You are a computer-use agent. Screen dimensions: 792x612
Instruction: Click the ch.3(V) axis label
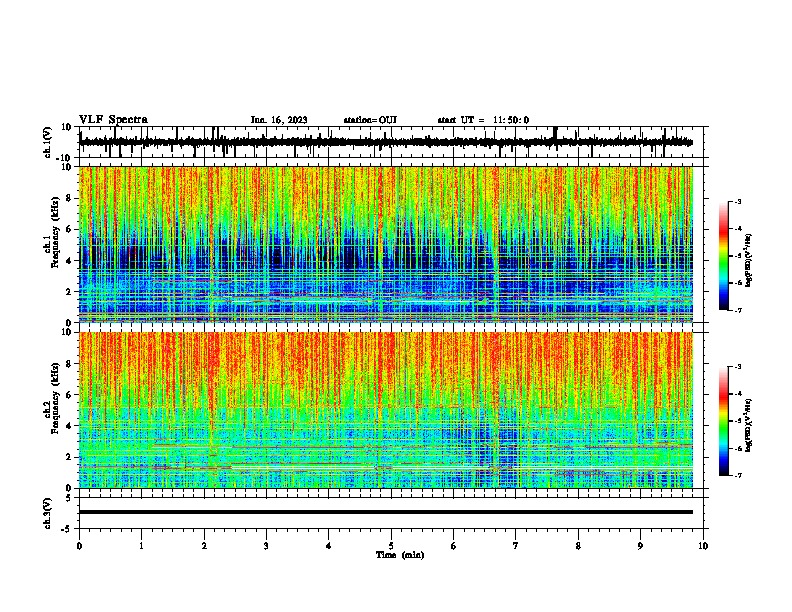[x=48, y=513]
